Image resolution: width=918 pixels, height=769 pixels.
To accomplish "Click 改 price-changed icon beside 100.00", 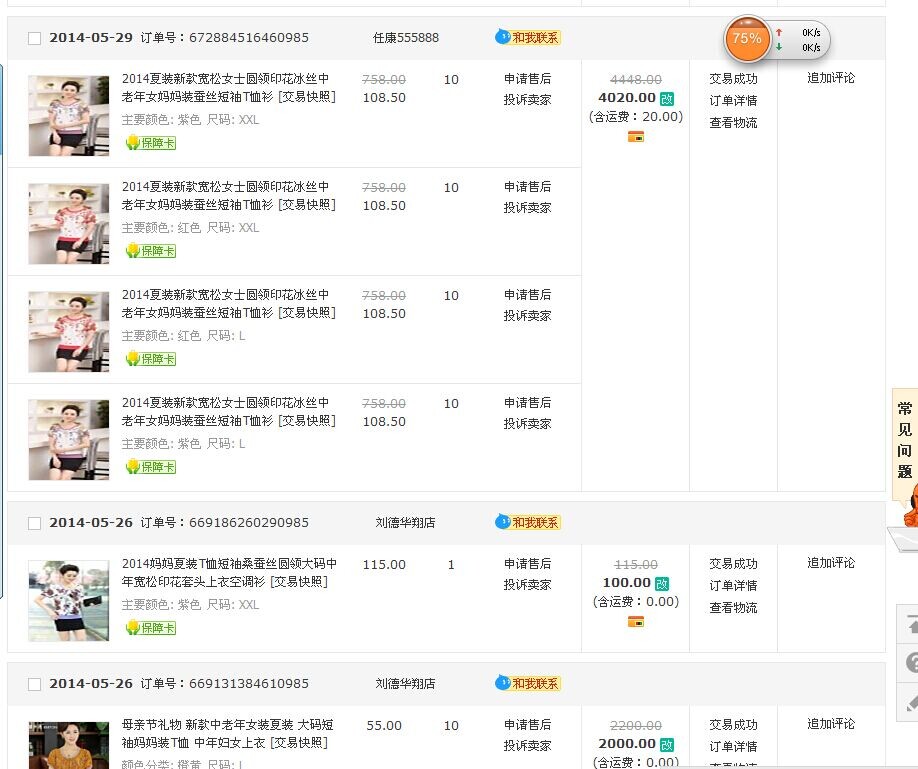I will pyautogui.click(x=662, y=583).
